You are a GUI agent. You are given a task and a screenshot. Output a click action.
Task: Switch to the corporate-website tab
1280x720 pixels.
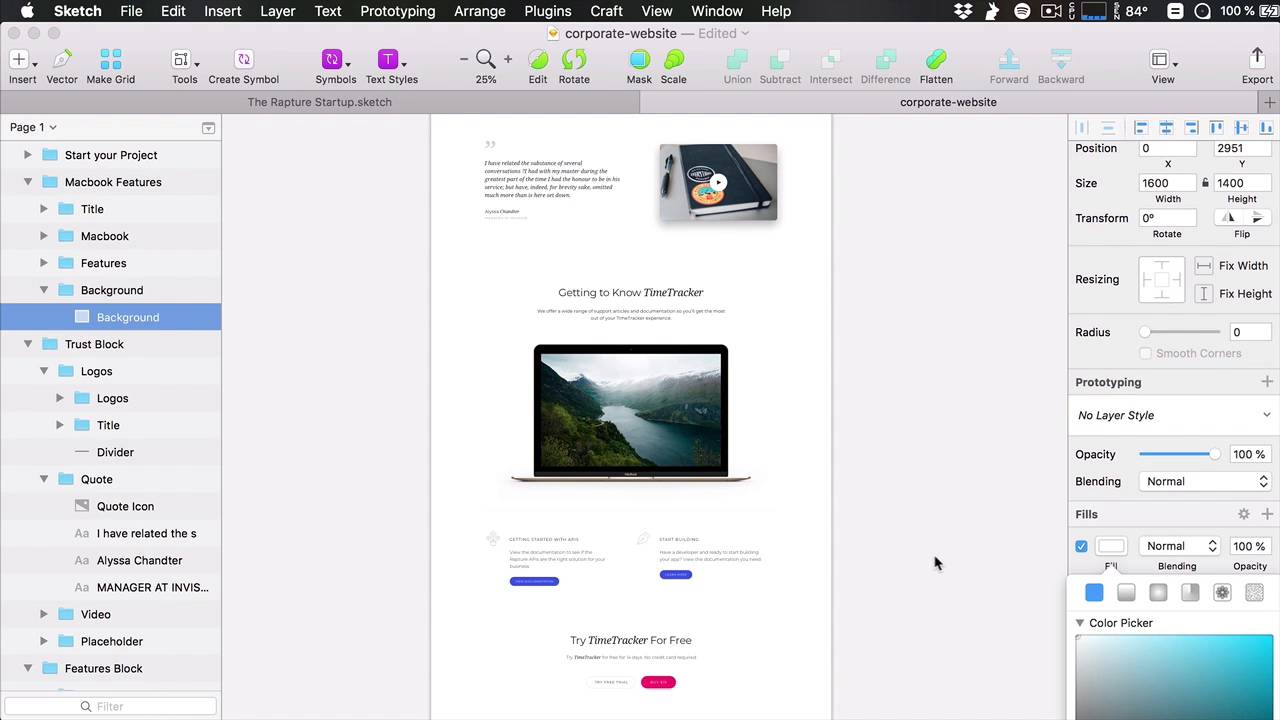click(x=948, y=102)
